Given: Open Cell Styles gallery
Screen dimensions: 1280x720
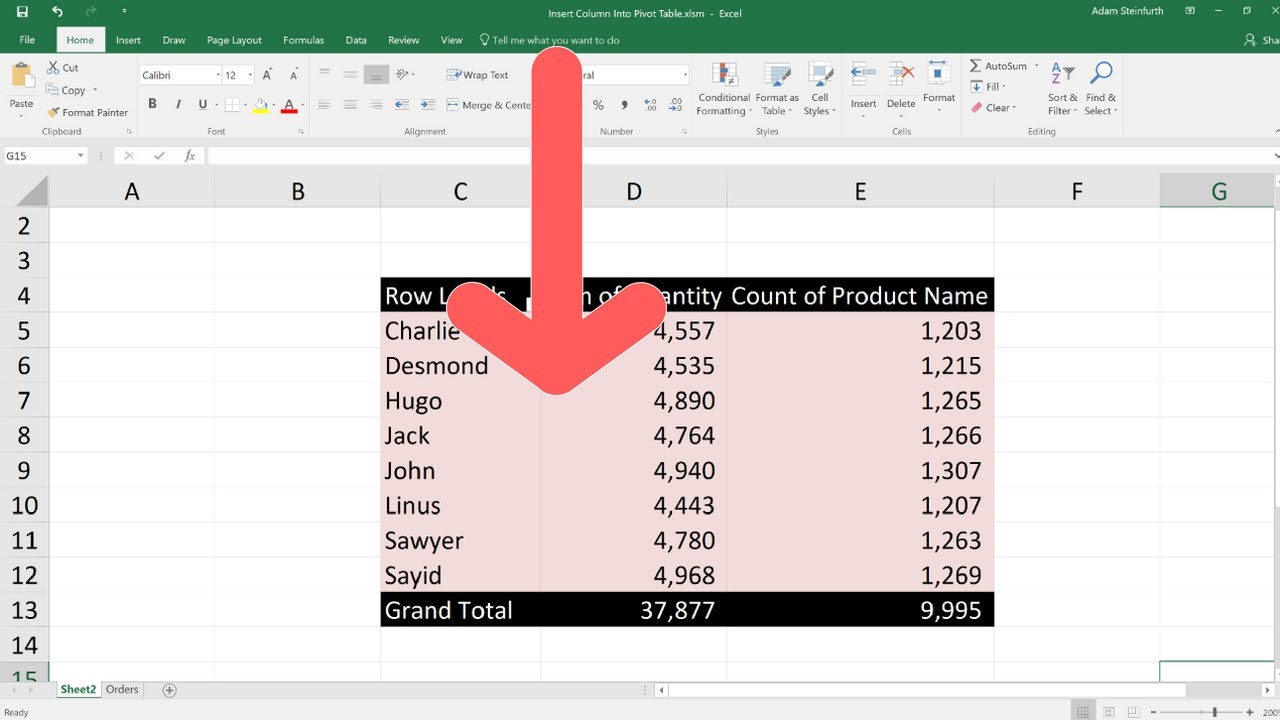Looking at the screenshot, I should tap(820, 90).
